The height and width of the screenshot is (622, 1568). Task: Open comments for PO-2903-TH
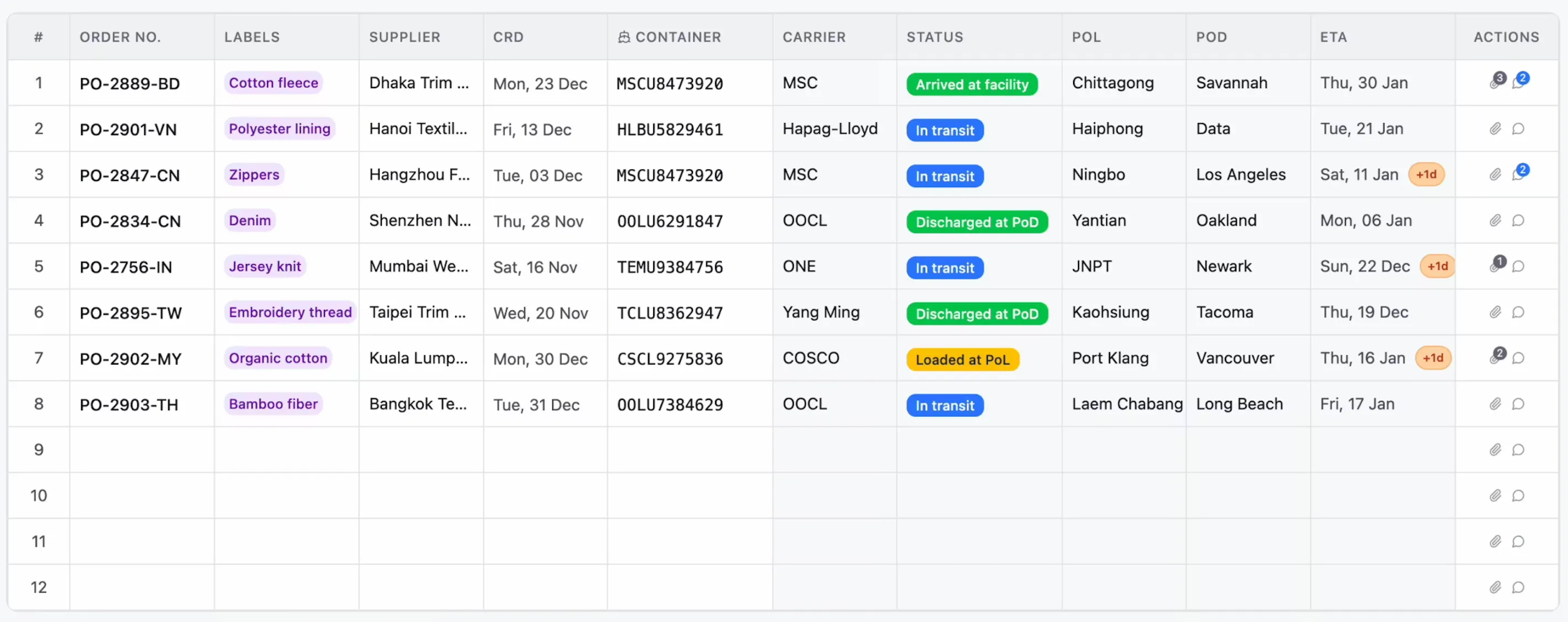(x=1518, y=404)
